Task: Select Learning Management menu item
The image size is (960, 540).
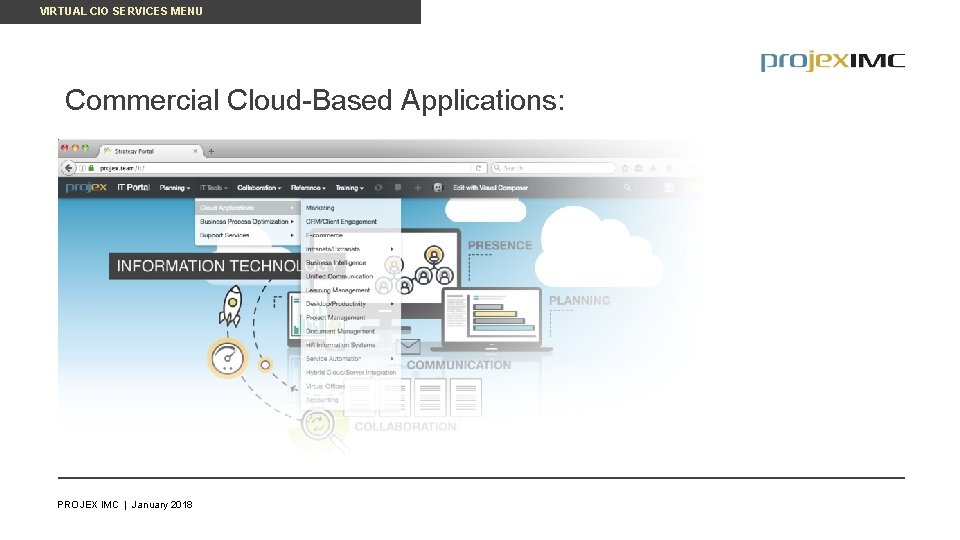Action: pos(338,290)
